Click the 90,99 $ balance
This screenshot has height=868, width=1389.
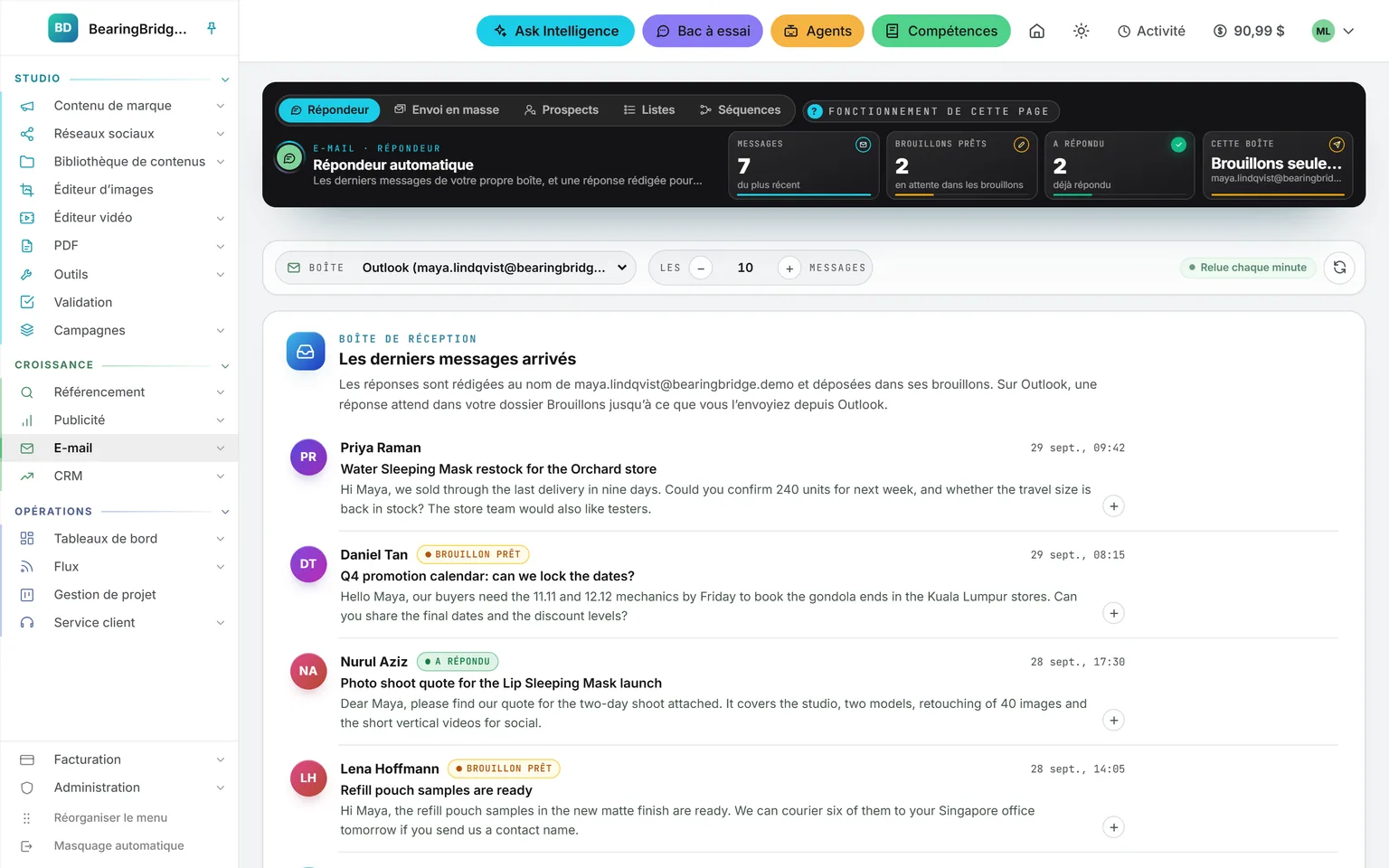click(1249, 31)
